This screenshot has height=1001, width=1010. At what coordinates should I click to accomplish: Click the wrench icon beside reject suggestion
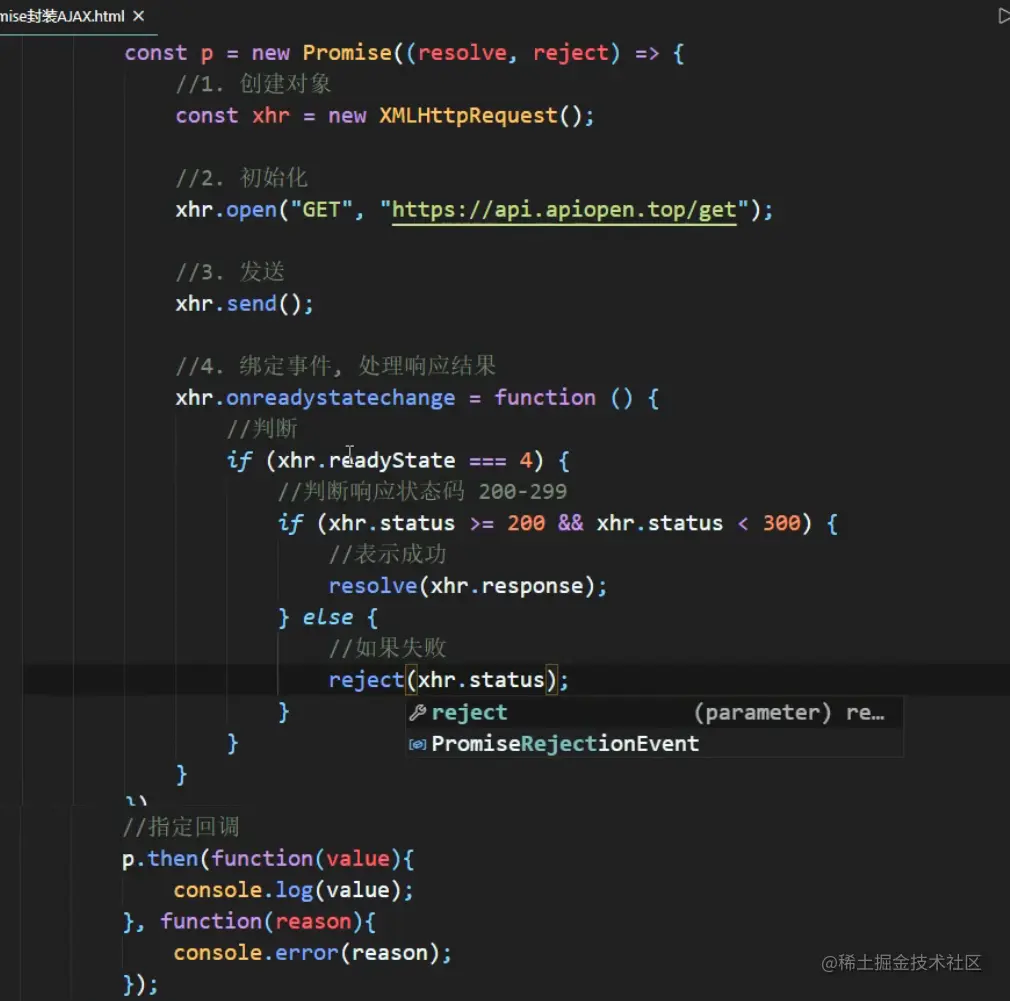[417, 712]
